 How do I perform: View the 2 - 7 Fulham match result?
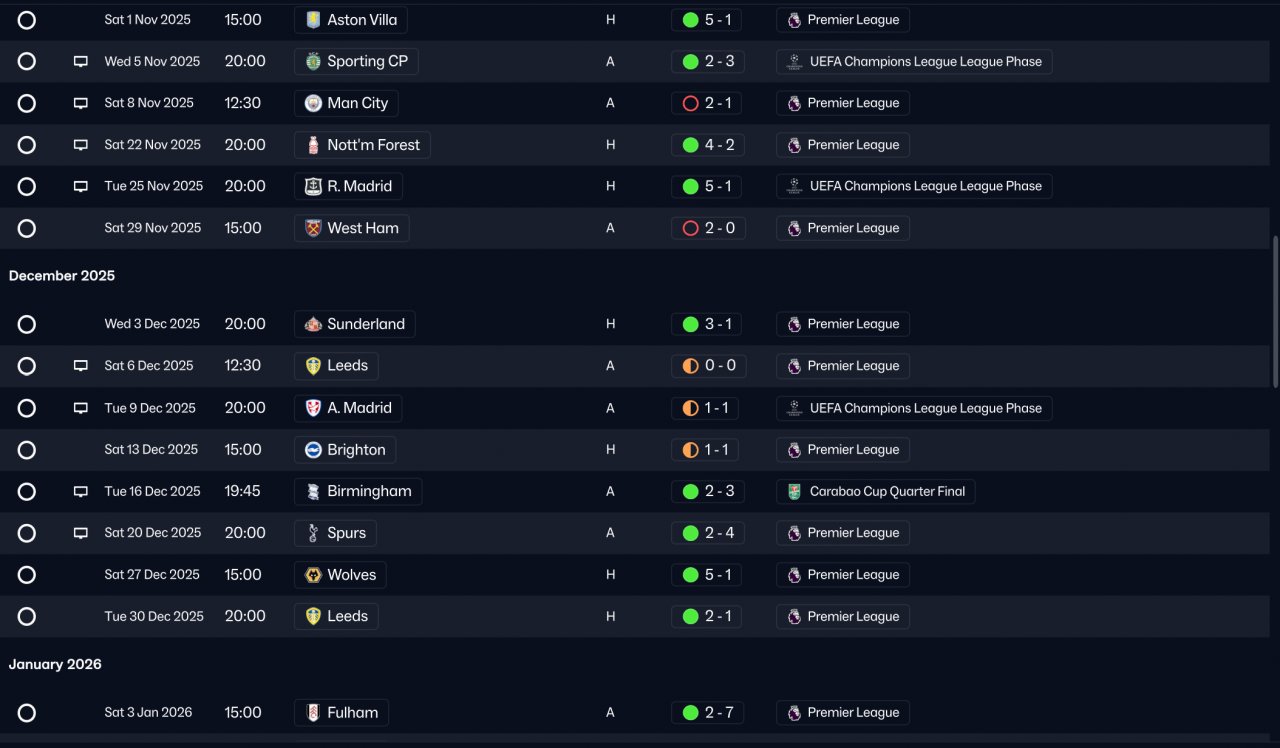pos(707,713)
